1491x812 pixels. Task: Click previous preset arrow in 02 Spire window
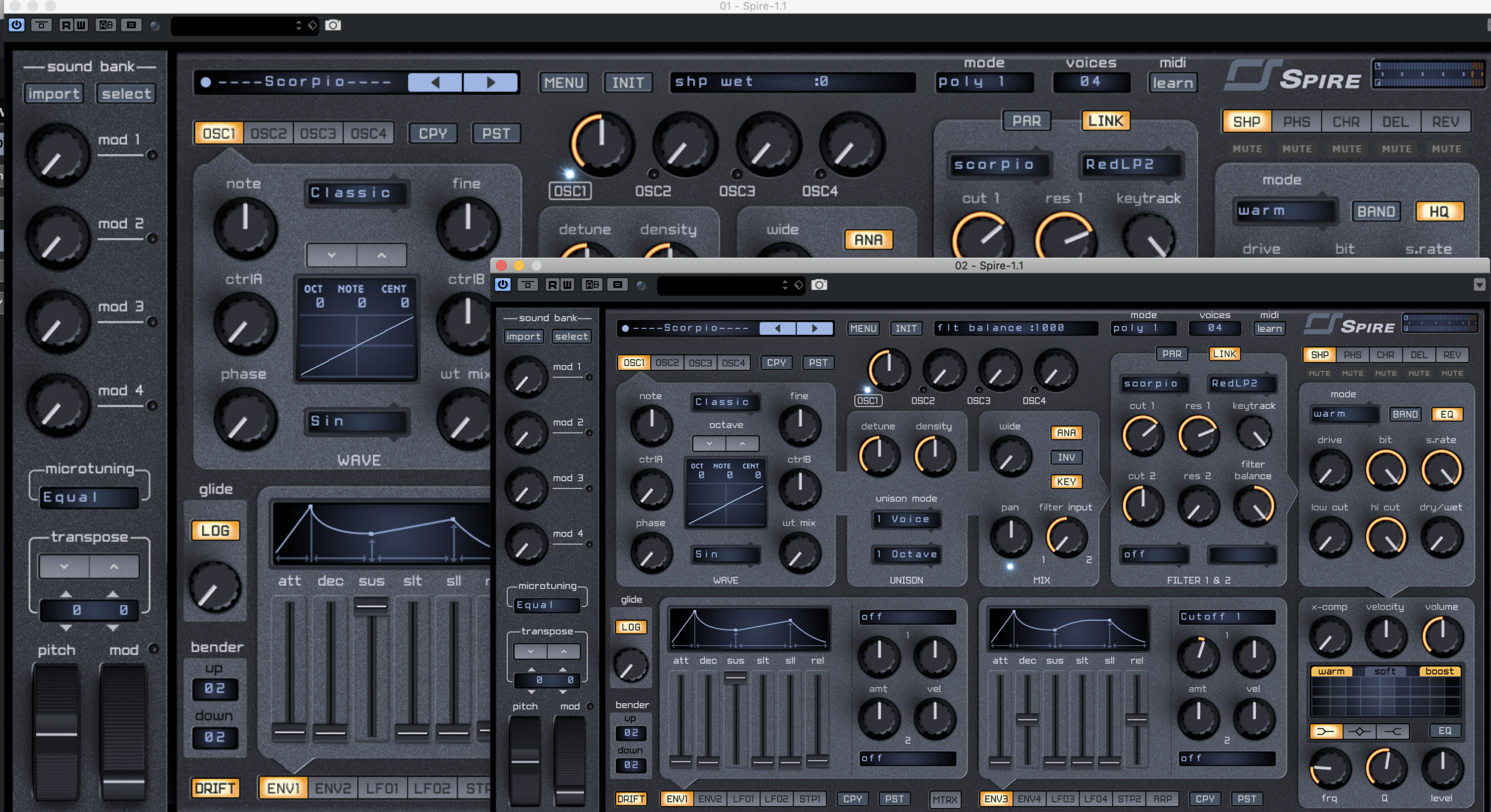click(x=778, y=328)
